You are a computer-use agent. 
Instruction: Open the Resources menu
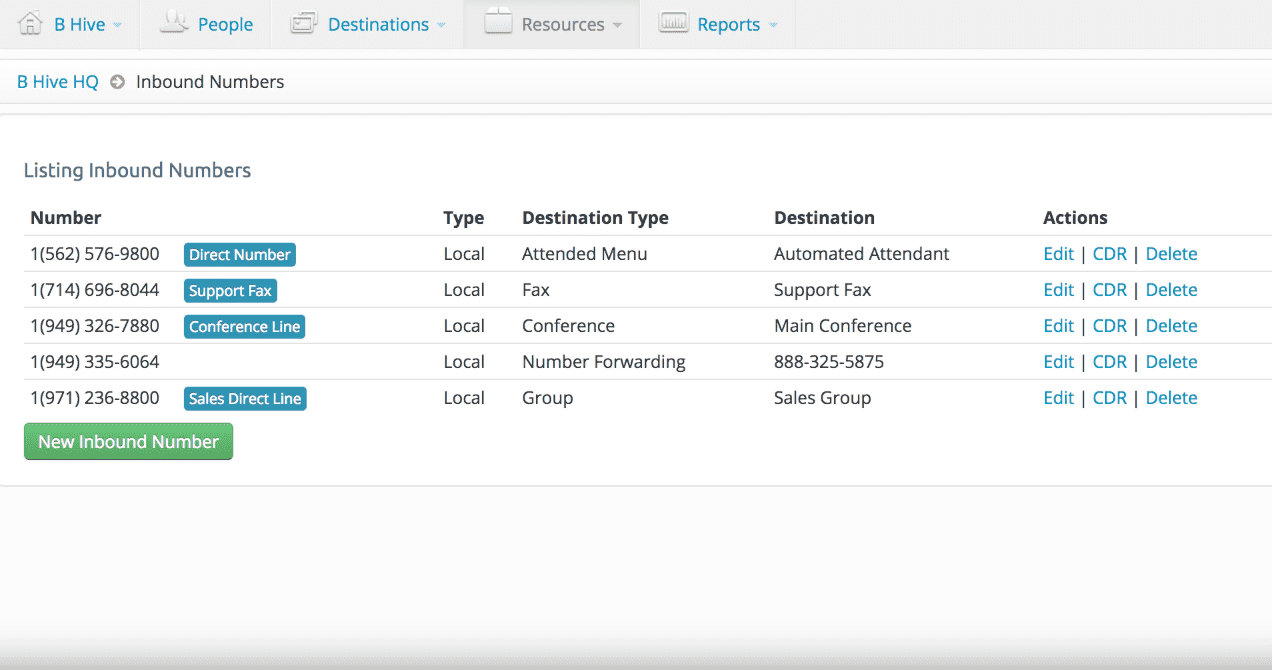(x=563, y=25)
